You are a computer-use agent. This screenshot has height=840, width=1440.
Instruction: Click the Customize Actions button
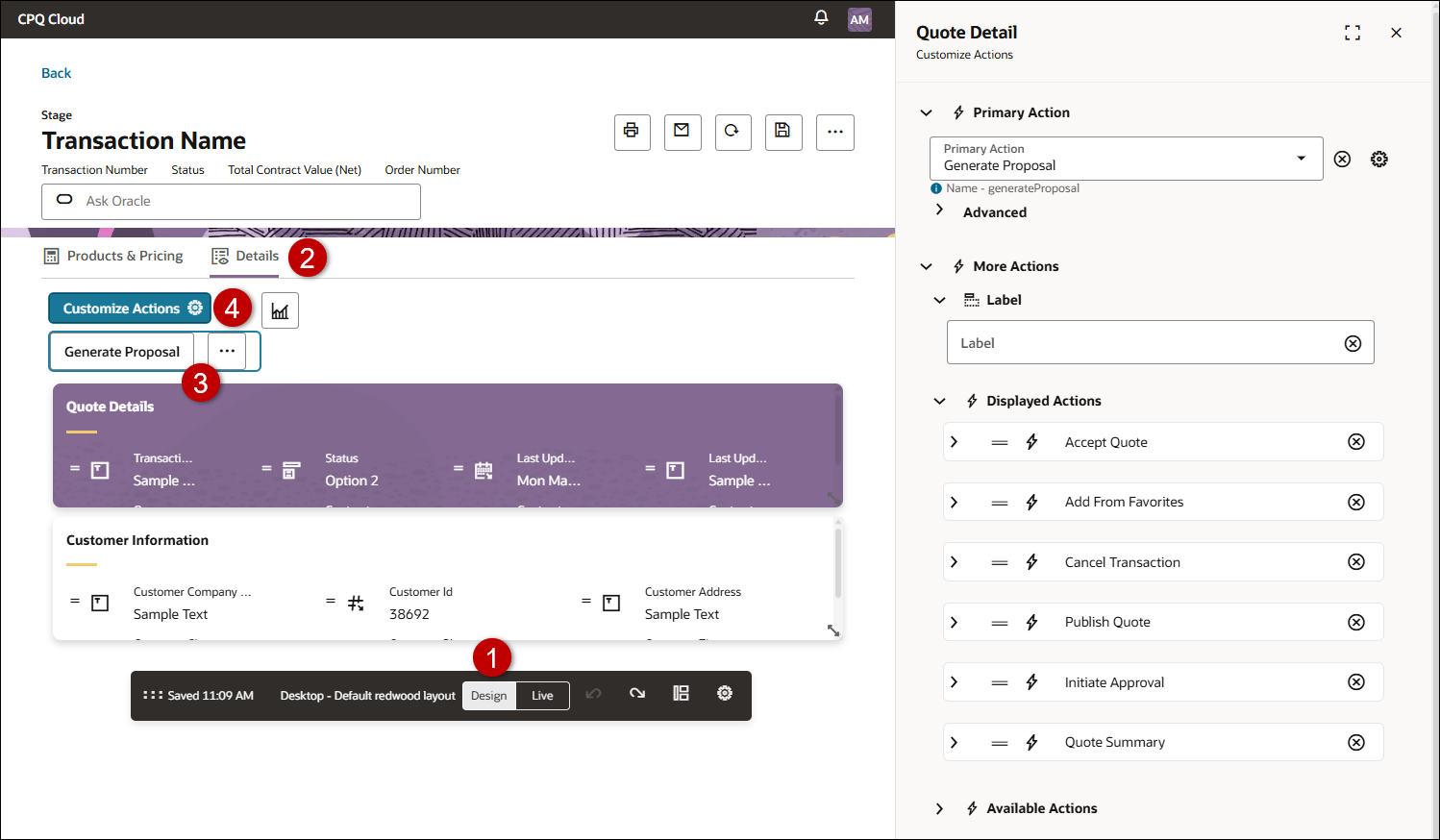pyautogui.click(x=130, y=308)
